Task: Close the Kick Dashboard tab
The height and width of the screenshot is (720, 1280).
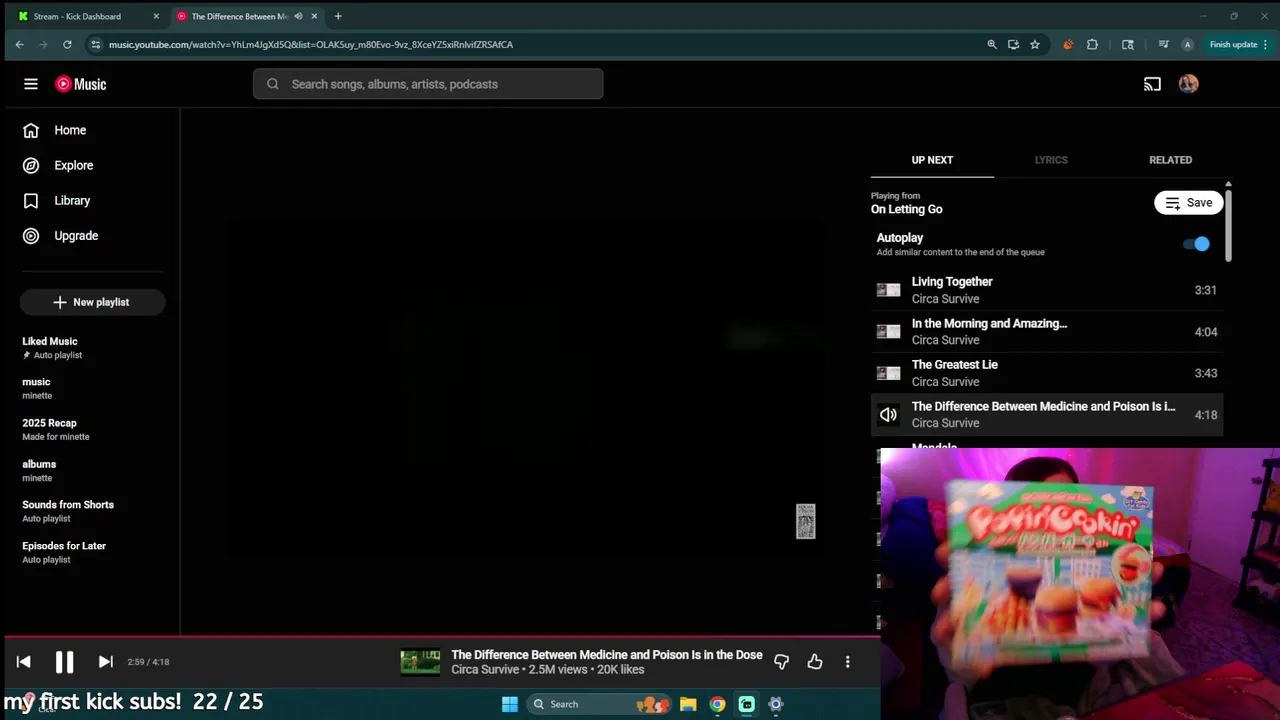Action: [156, 16]
